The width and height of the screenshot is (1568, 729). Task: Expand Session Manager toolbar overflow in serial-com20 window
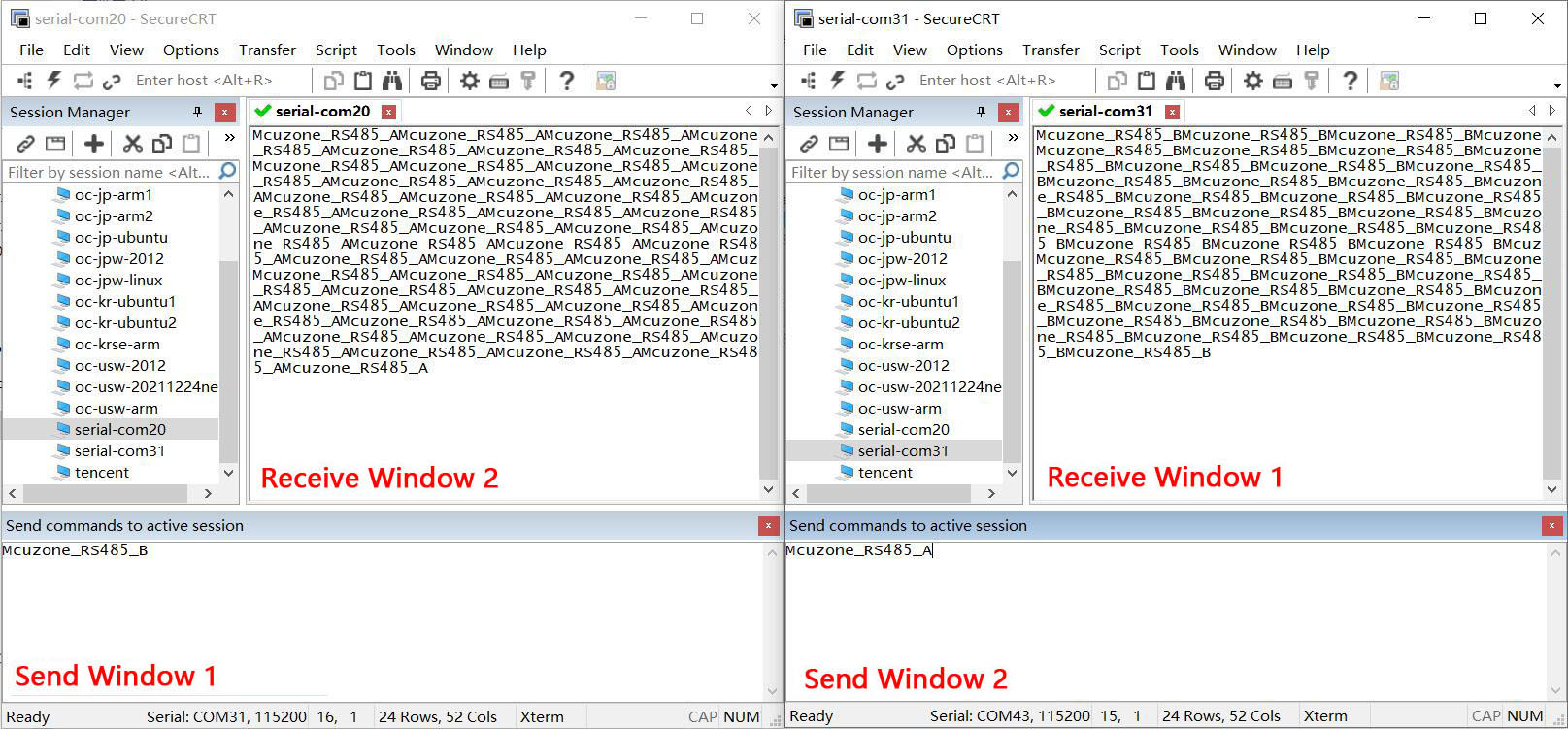pyautogui.click(x=229, y=138)
